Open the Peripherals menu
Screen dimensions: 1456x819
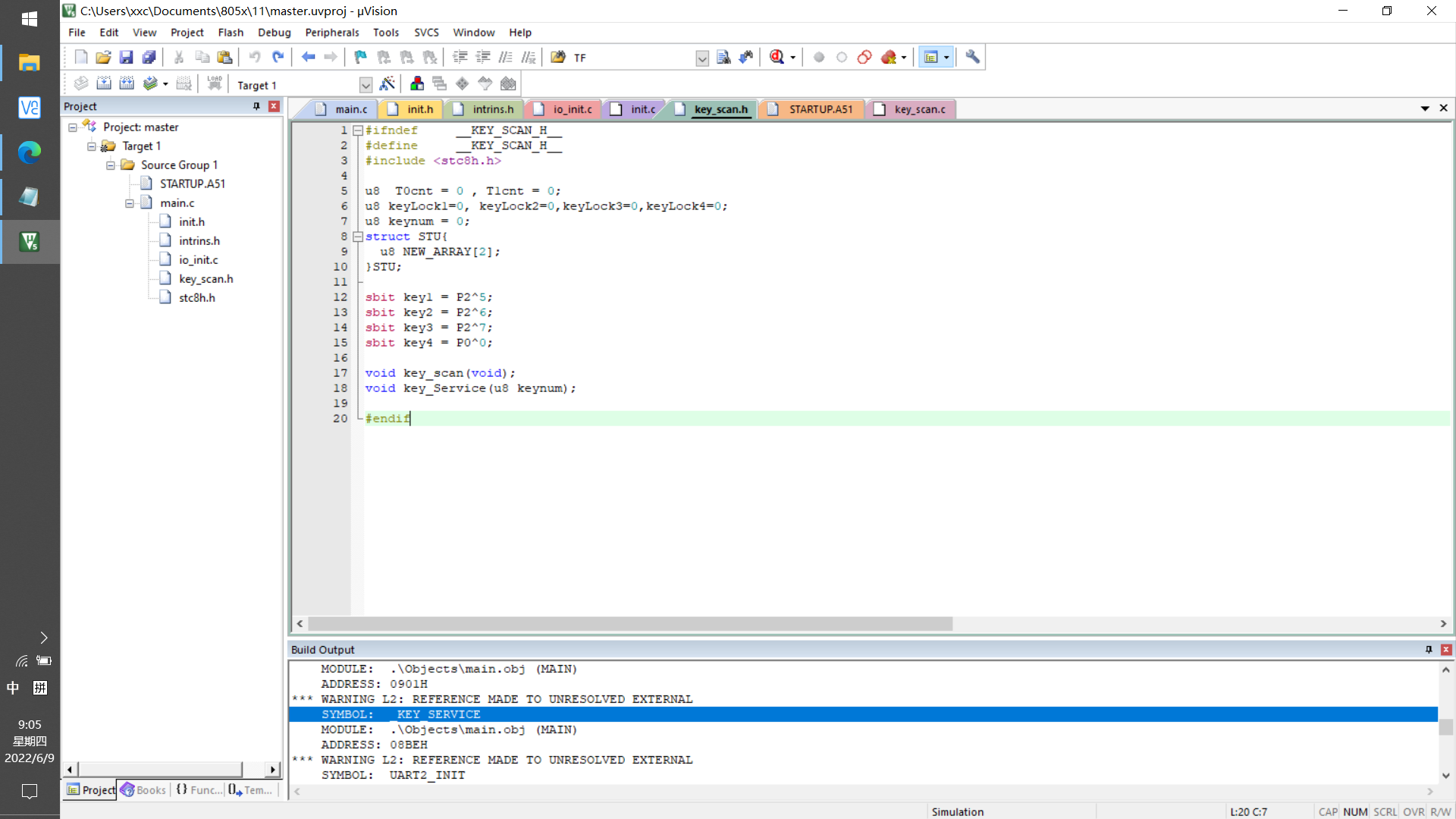coord(332,33)
